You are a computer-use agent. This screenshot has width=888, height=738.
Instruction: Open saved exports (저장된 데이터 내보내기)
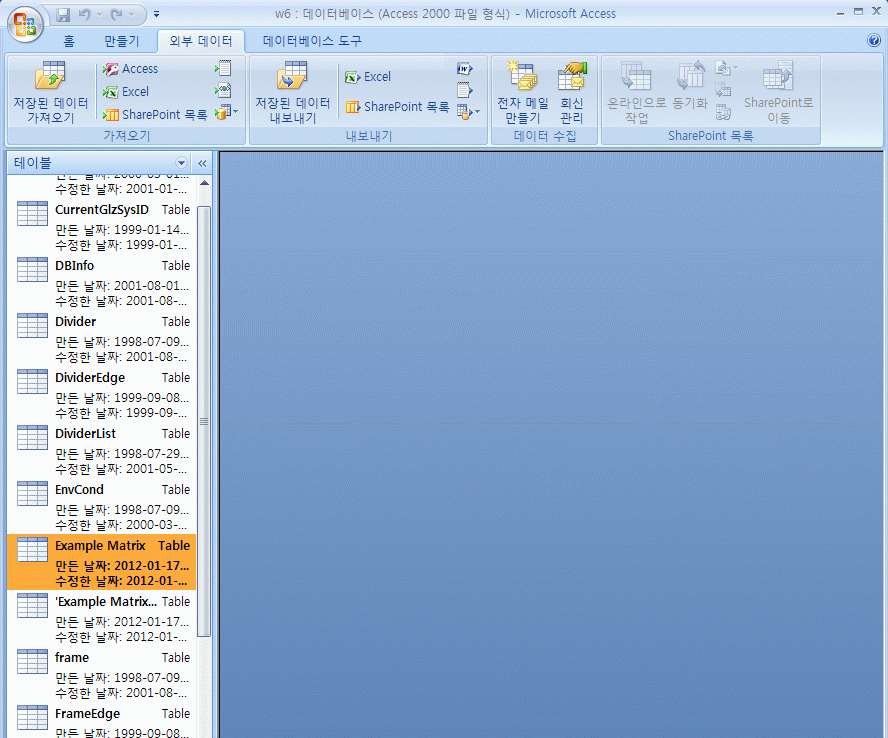(x=292, y=78)
